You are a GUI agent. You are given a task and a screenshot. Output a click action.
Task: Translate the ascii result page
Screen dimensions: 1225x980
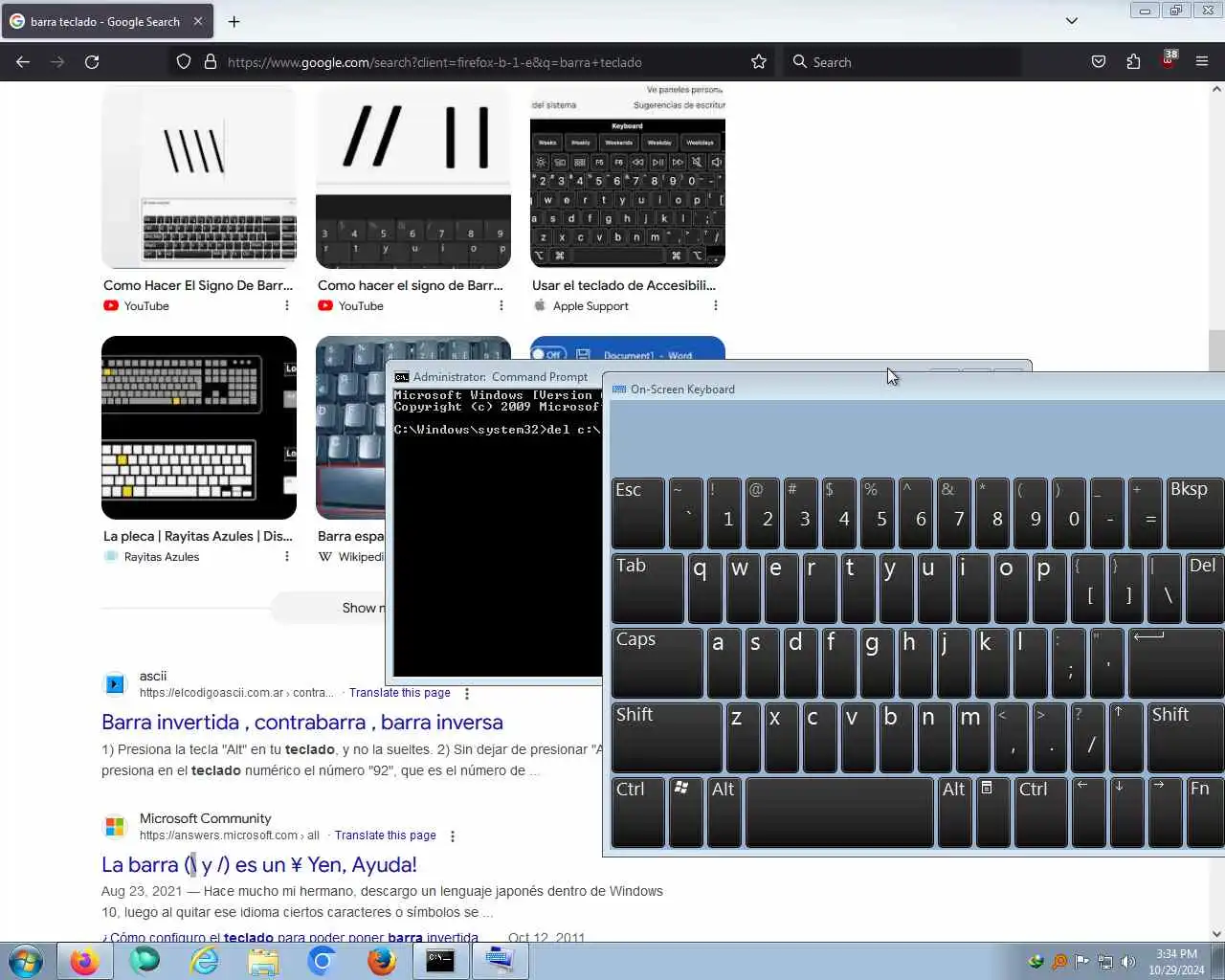pyautogui.click(x=400, y=693)
